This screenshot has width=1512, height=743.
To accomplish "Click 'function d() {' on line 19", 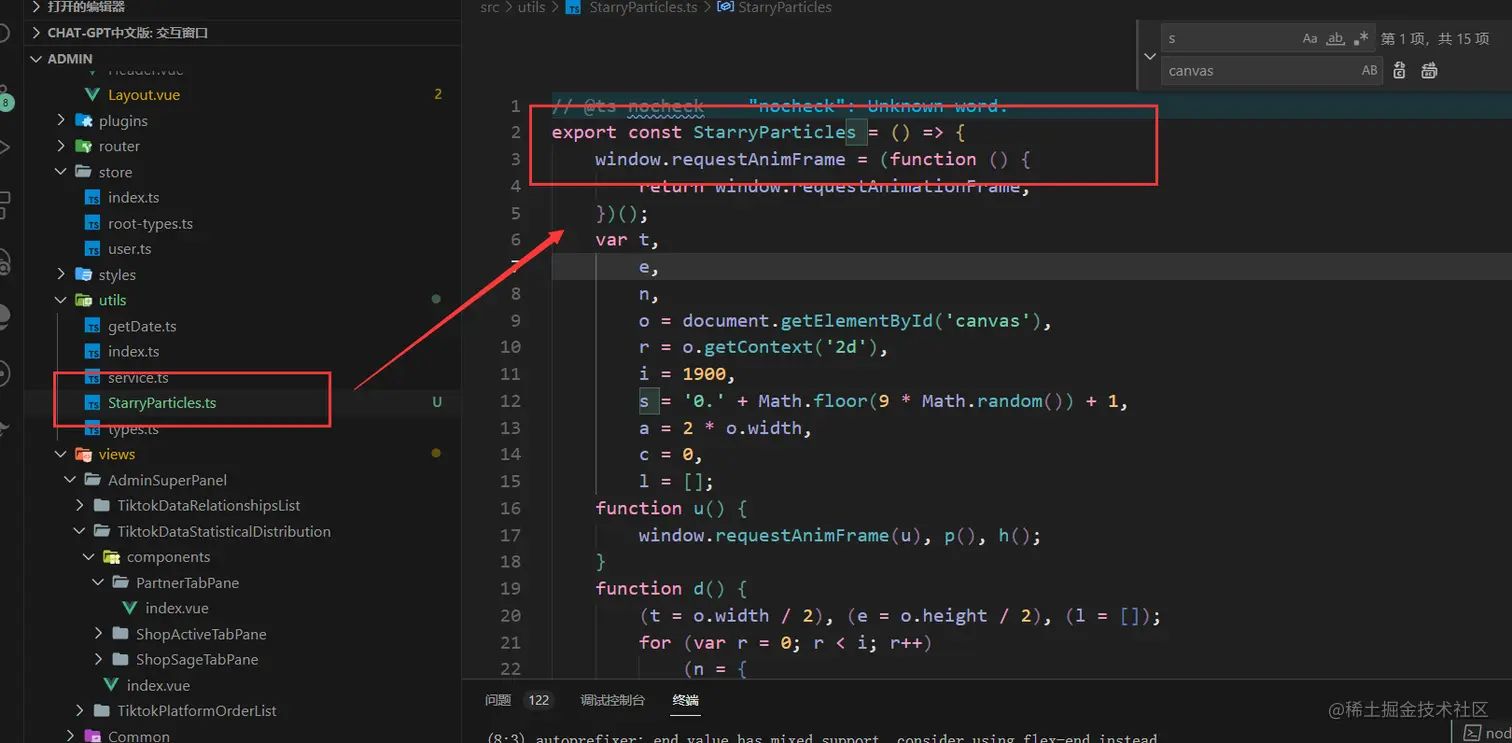I will point(671,589).
